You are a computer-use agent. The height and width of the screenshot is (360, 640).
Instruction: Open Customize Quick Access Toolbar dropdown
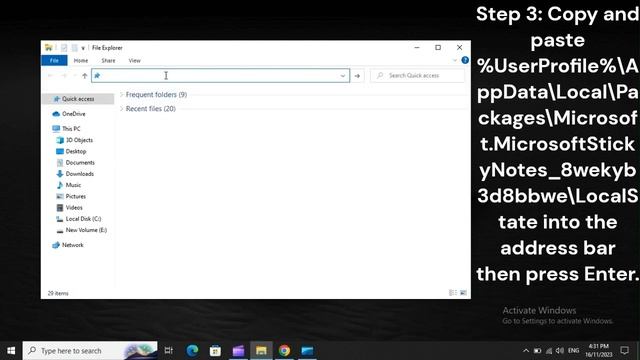[83, 48]
